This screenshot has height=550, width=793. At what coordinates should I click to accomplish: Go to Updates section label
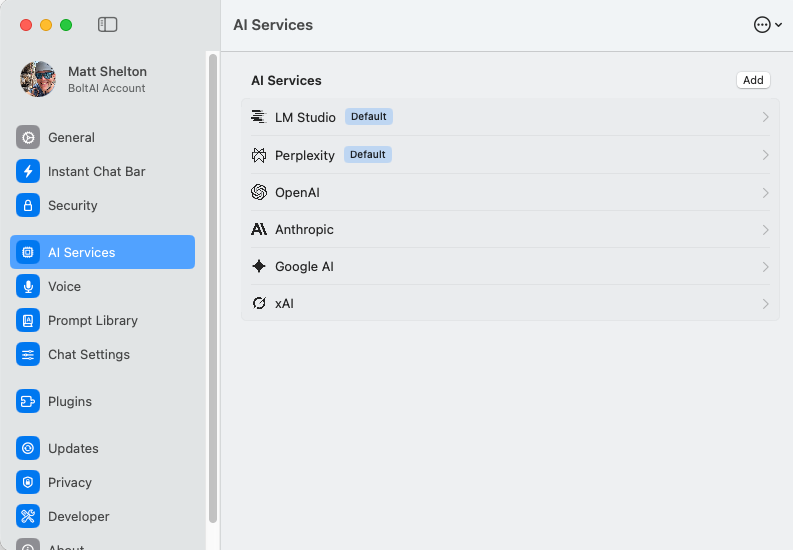tap(73, 448)
